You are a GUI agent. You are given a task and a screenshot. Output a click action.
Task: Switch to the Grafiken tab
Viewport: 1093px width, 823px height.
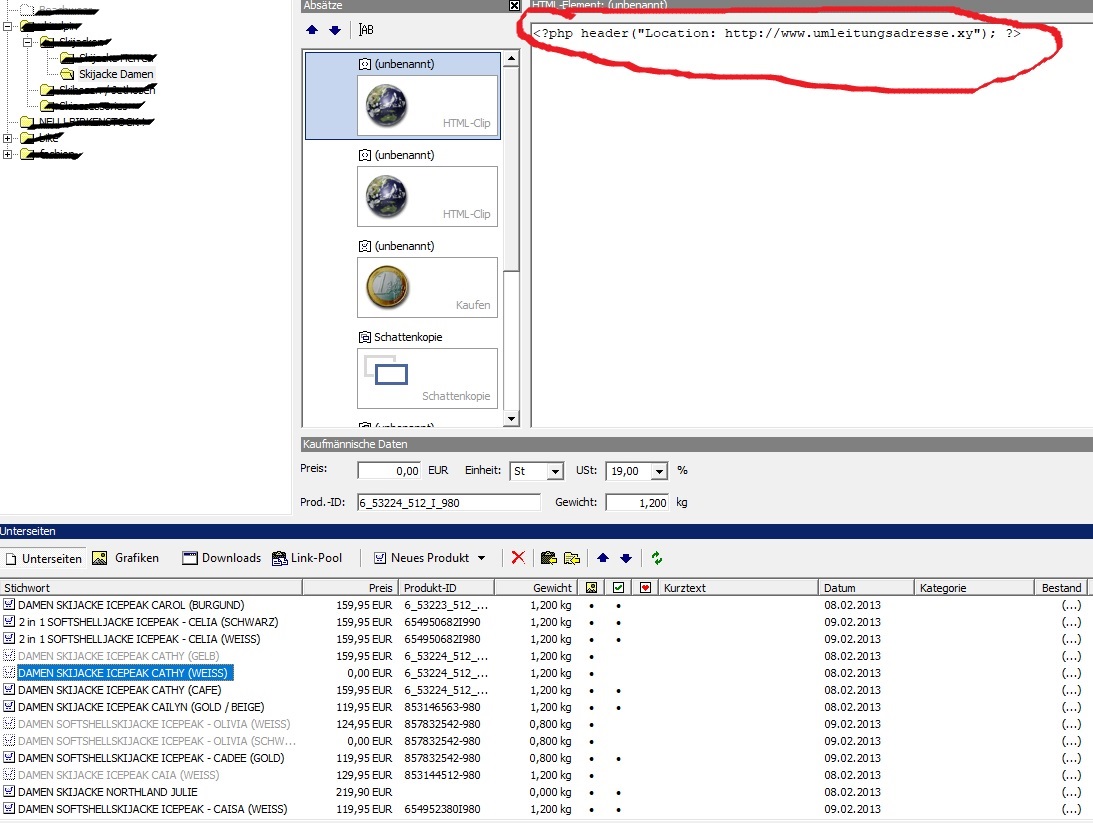(126, 558)
